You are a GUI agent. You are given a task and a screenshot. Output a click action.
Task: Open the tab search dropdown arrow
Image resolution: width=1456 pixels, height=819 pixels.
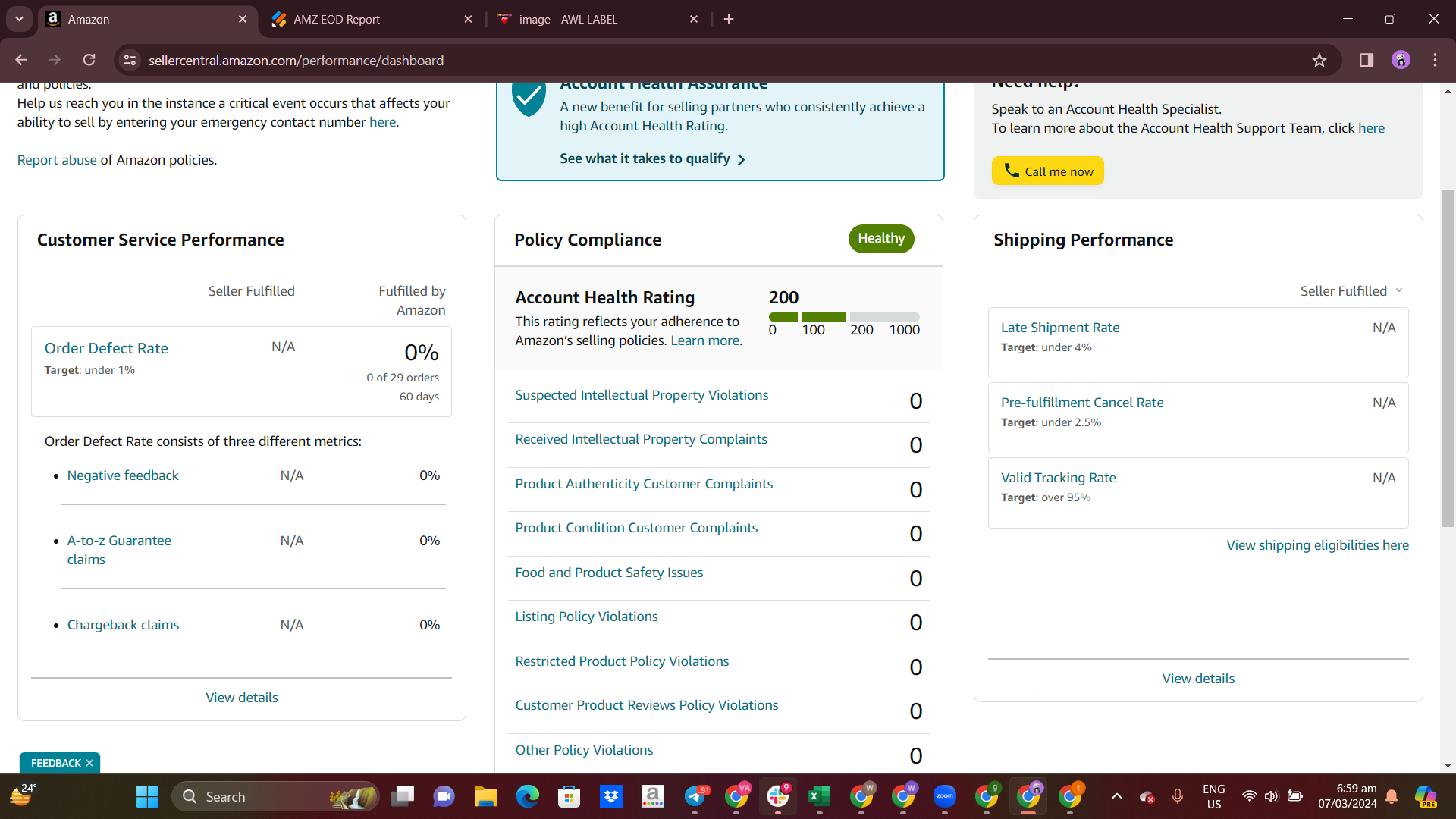tap(19, 19)
